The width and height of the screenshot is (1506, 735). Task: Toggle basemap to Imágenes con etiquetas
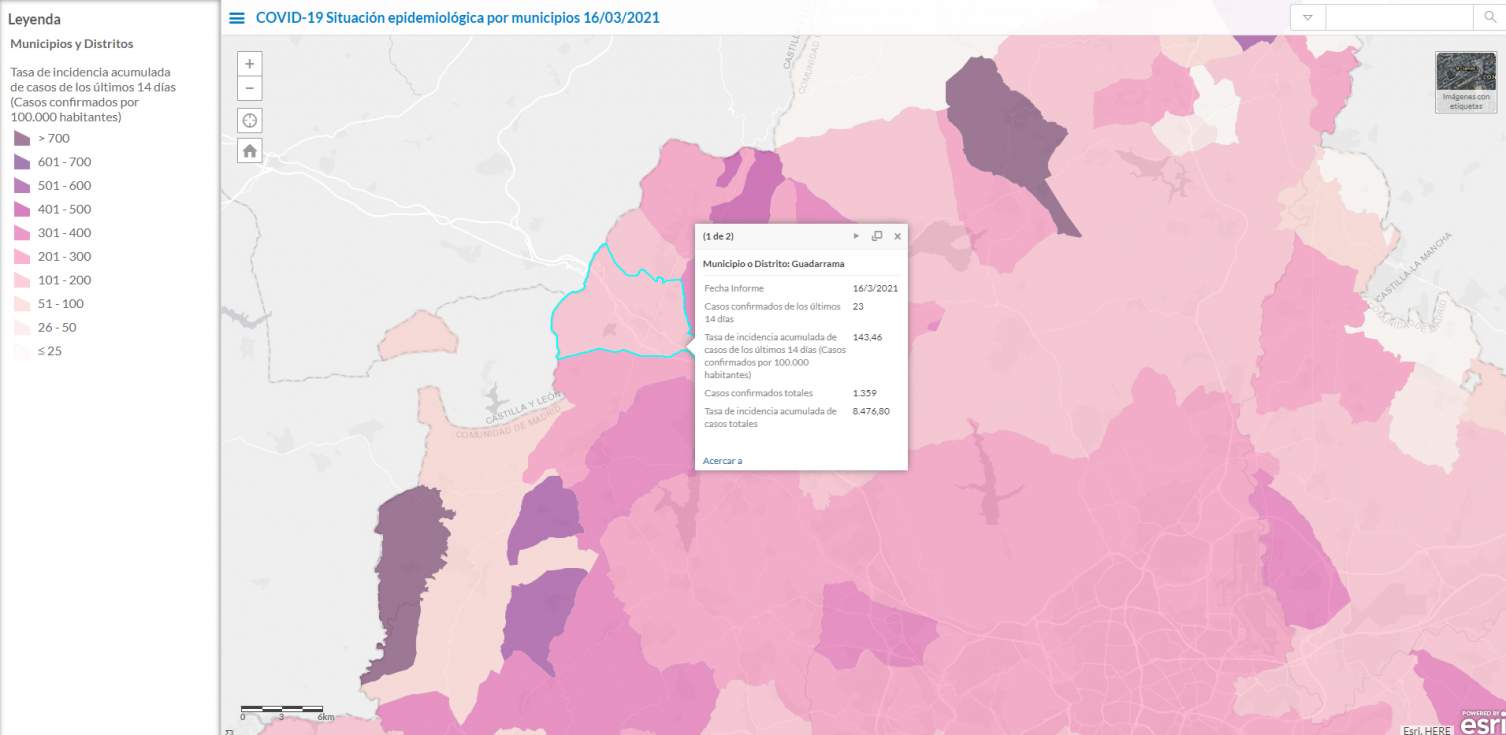1465,82
